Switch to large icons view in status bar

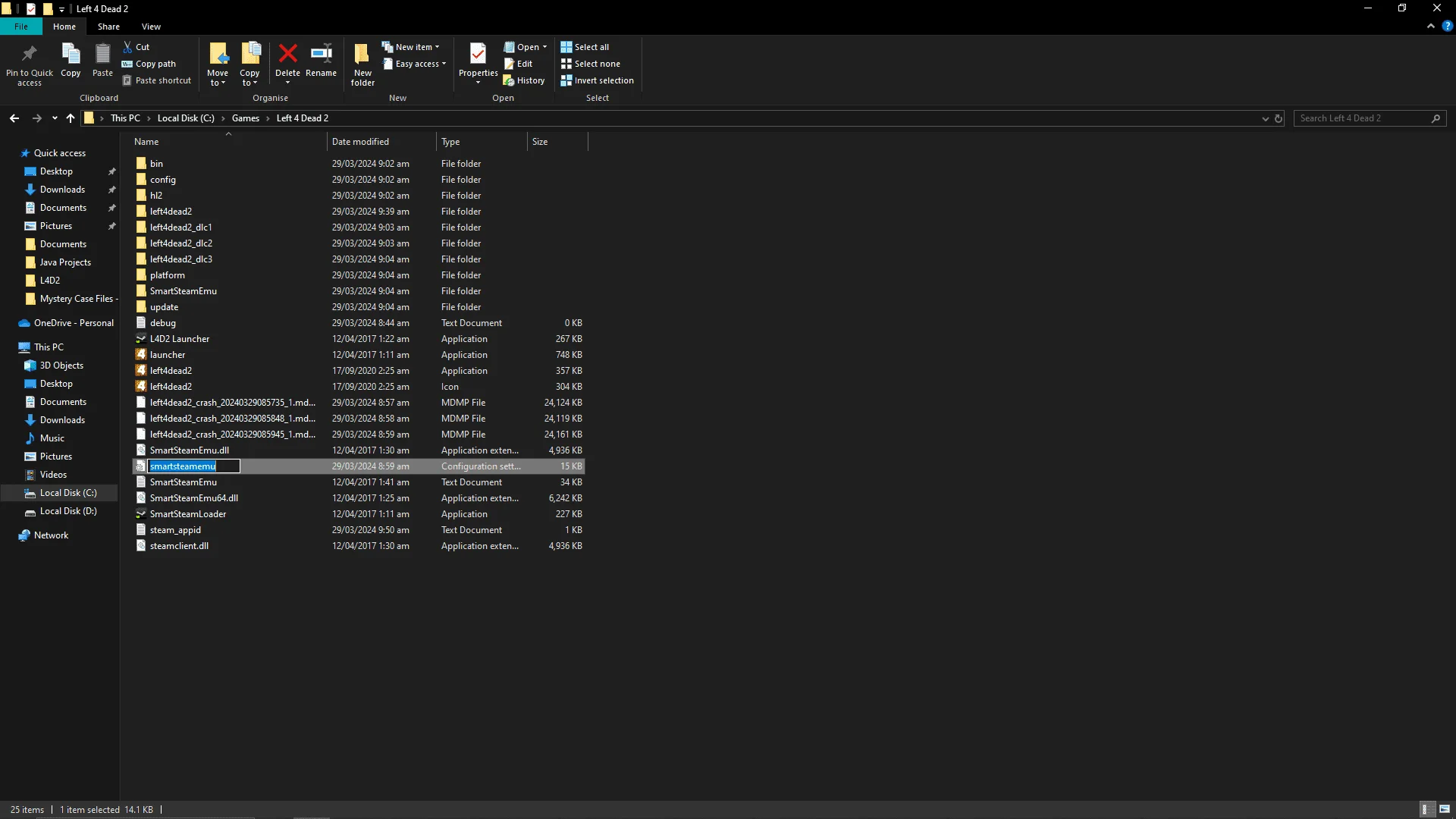1445,809
